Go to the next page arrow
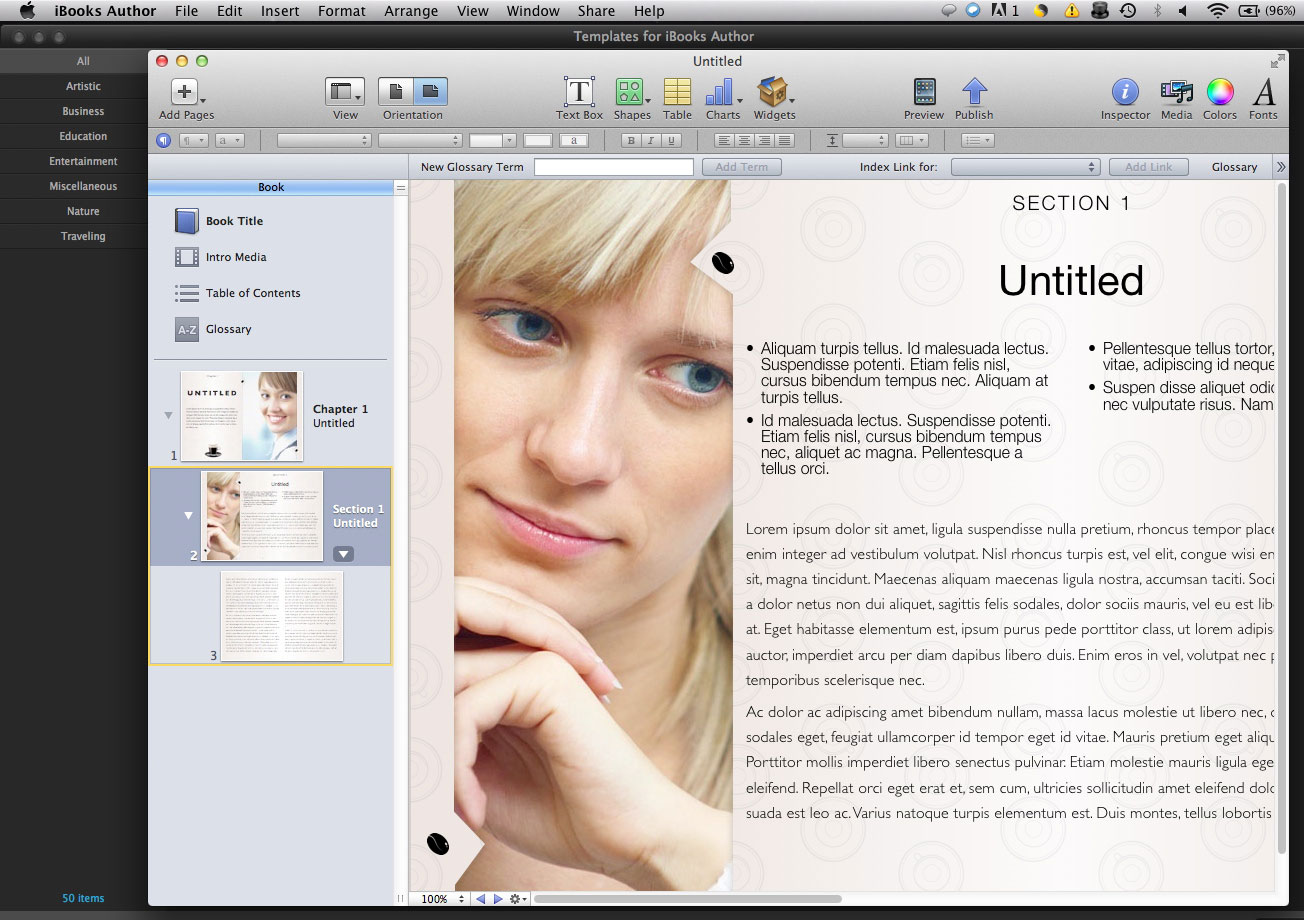1304x920 pixels. point(498,899)
